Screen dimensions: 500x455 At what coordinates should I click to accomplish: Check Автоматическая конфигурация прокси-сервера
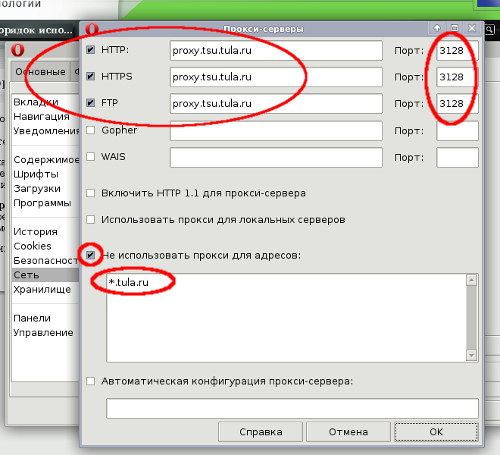tap(91, 381)
